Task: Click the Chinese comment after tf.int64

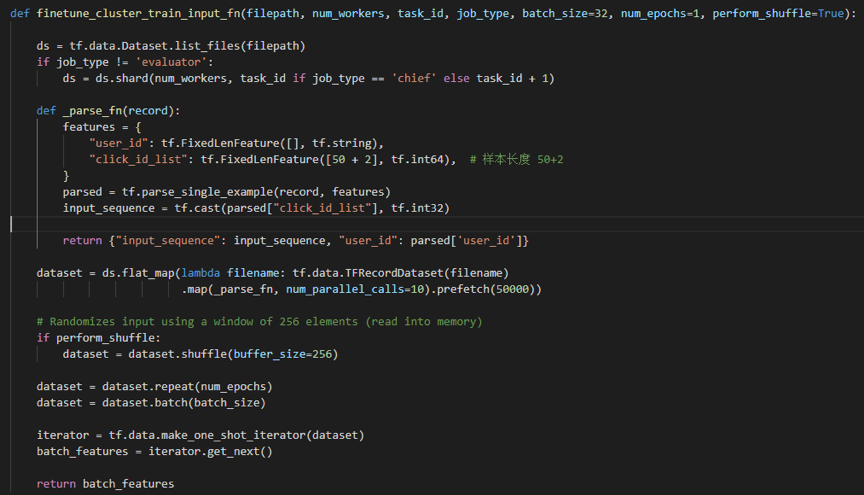Action: [516, 159]
